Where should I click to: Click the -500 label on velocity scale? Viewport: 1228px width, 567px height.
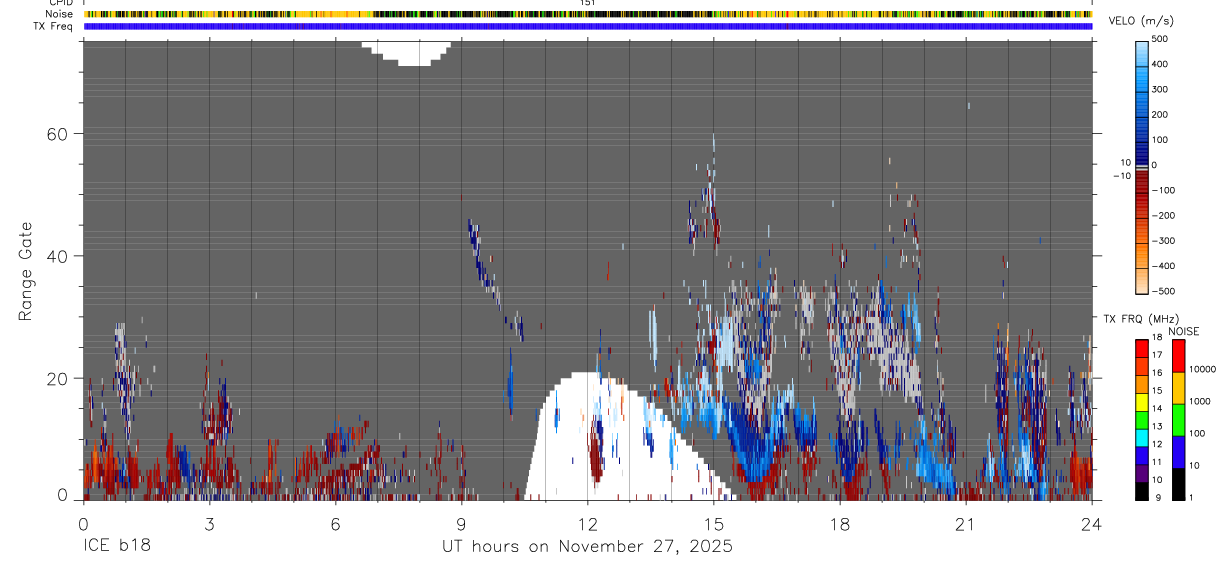click(x=1161, y=291)
